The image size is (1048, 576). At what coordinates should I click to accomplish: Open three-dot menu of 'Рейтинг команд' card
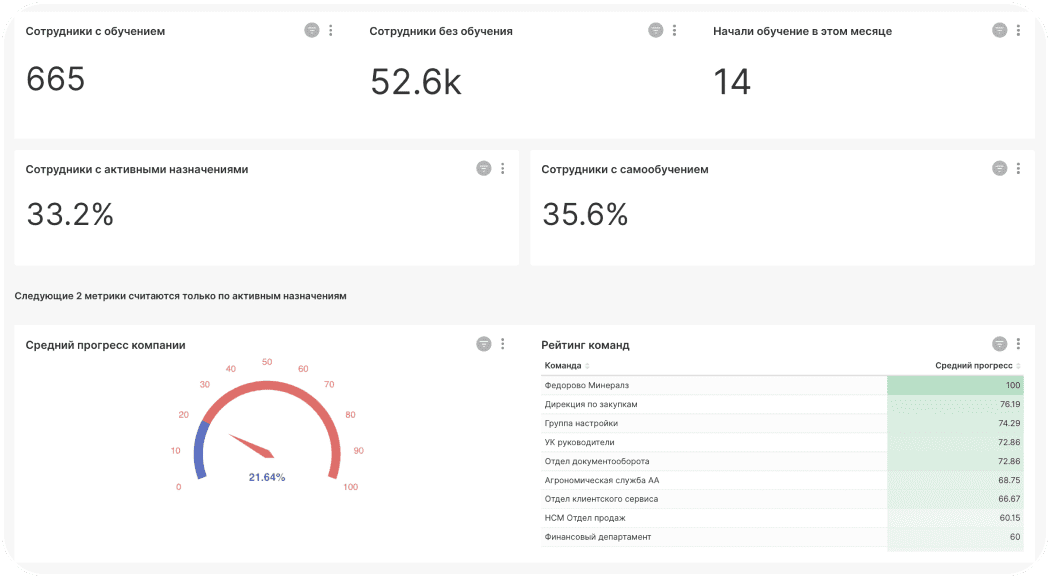[1018, 343]
